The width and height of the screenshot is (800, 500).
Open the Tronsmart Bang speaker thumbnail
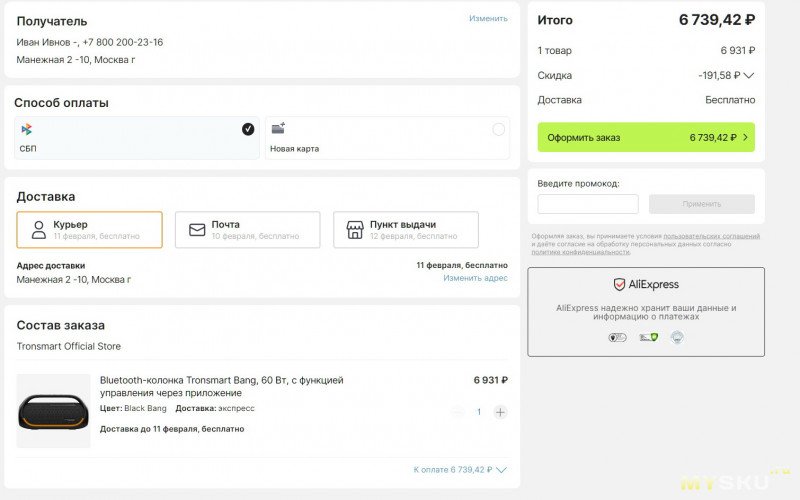click(x=53, y=411)
